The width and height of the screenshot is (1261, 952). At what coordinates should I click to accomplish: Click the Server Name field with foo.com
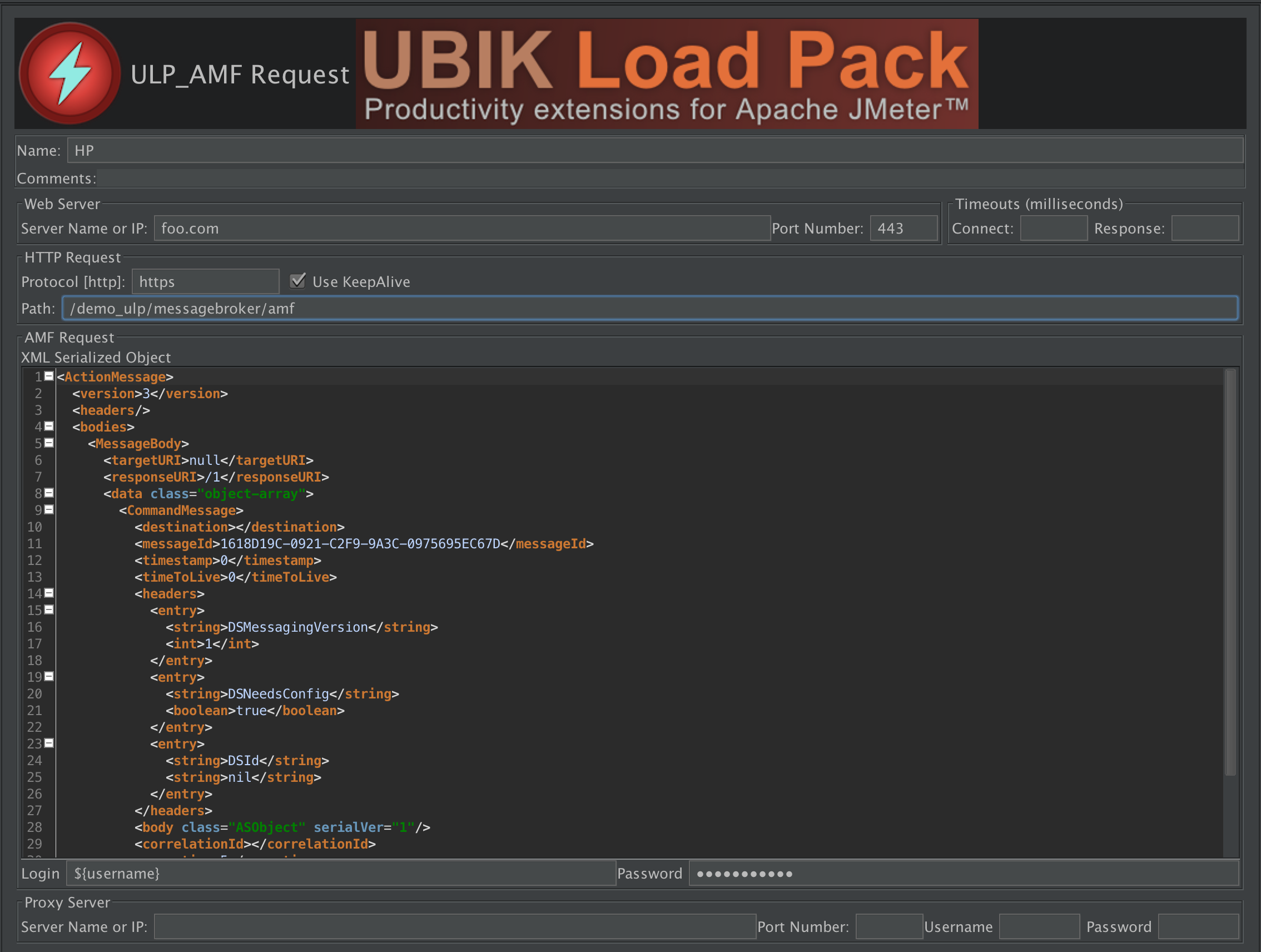(463, 228)
